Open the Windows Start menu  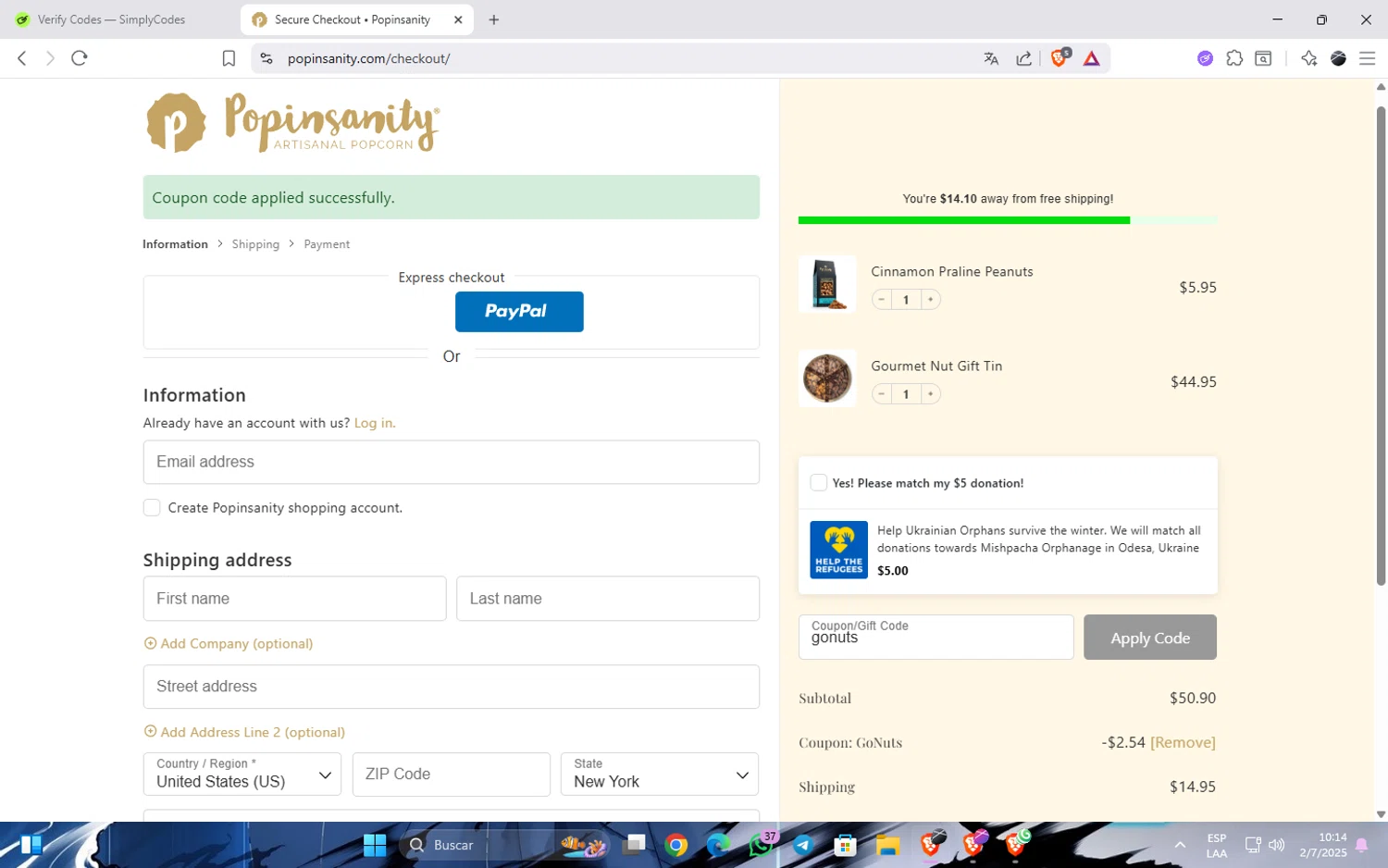point(375,845)
